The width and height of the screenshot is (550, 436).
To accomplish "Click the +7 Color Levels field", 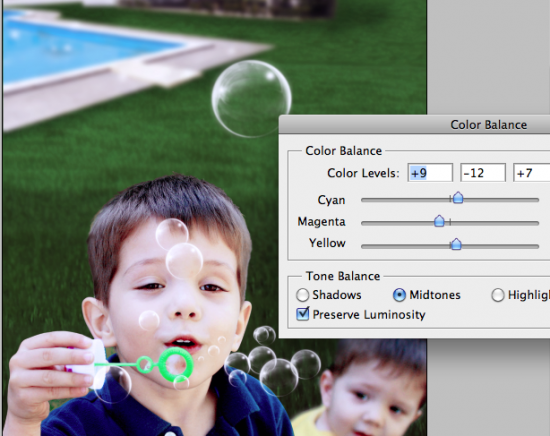I will 532,173.
